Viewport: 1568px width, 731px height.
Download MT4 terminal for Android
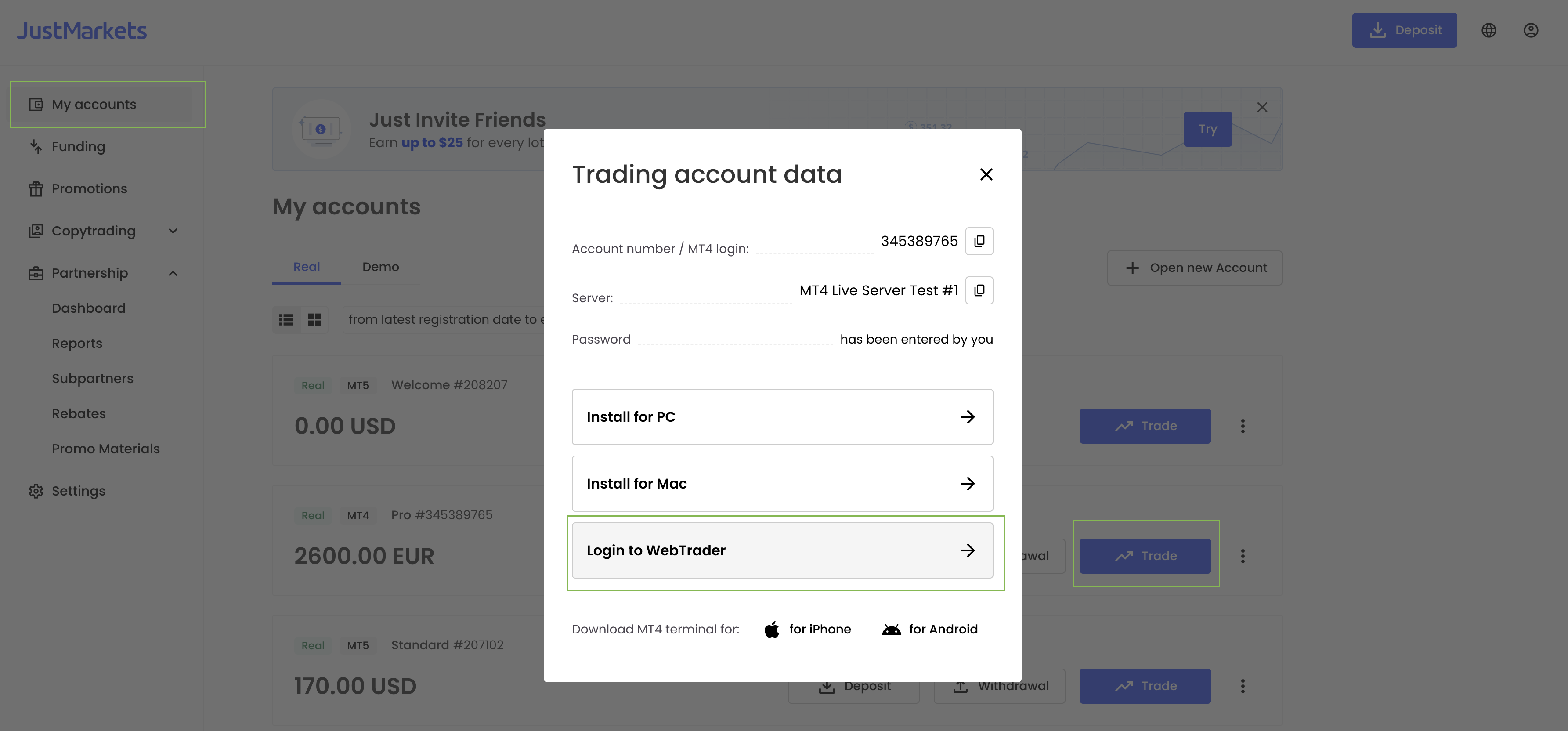tap(929, 630)
